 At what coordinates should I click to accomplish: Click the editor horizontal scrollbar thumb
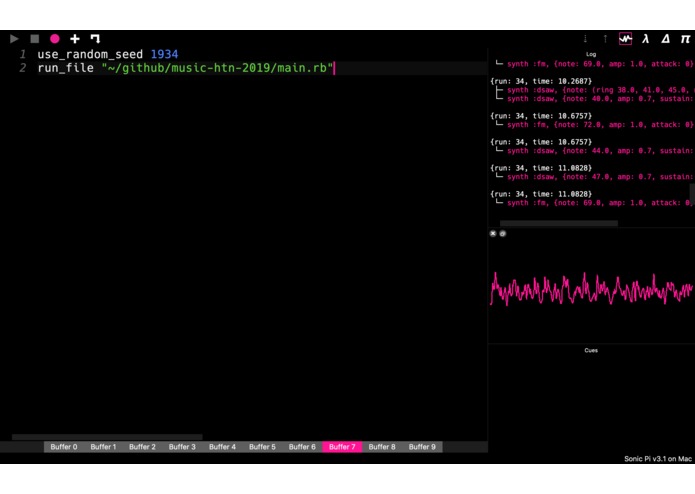click(107, 437)
